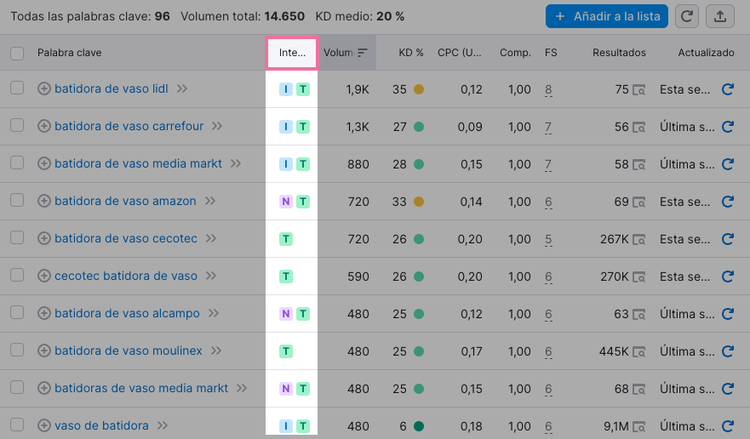The width and height of the screenshot is (750, 439).
Task: Click the export upload icon button
Action: (x=720, y=16)
